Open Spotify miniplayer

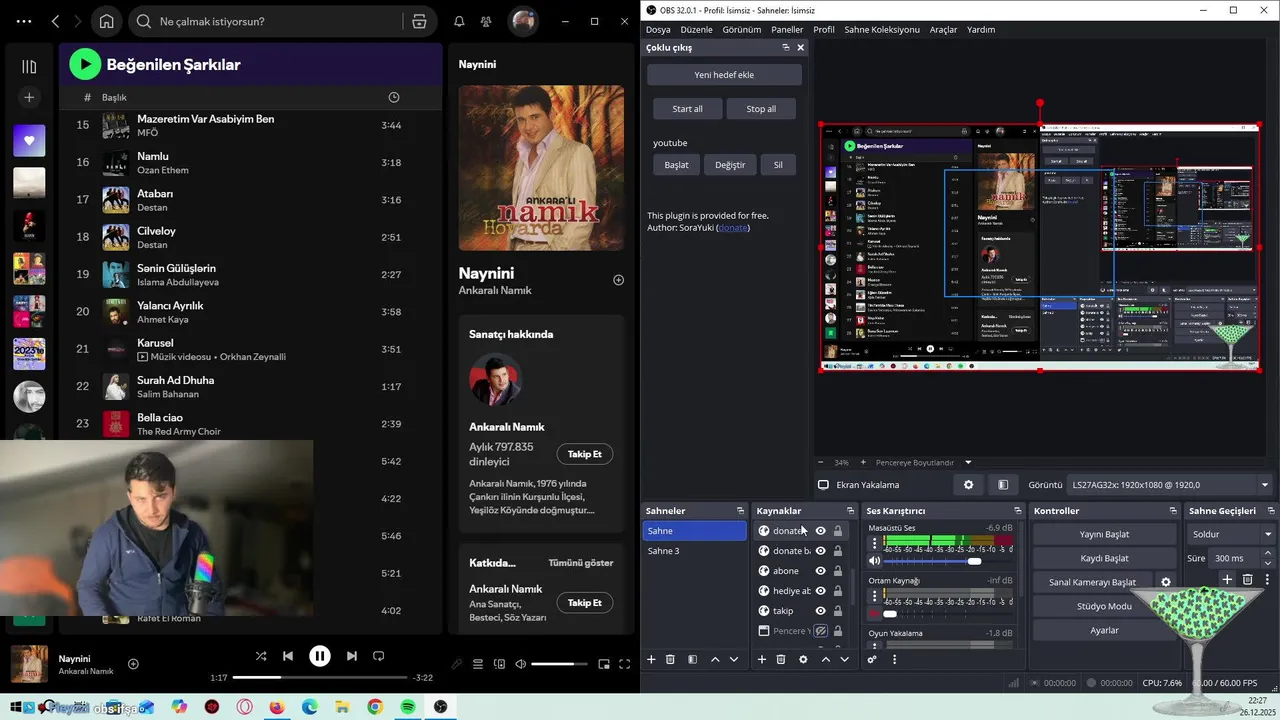604,664
